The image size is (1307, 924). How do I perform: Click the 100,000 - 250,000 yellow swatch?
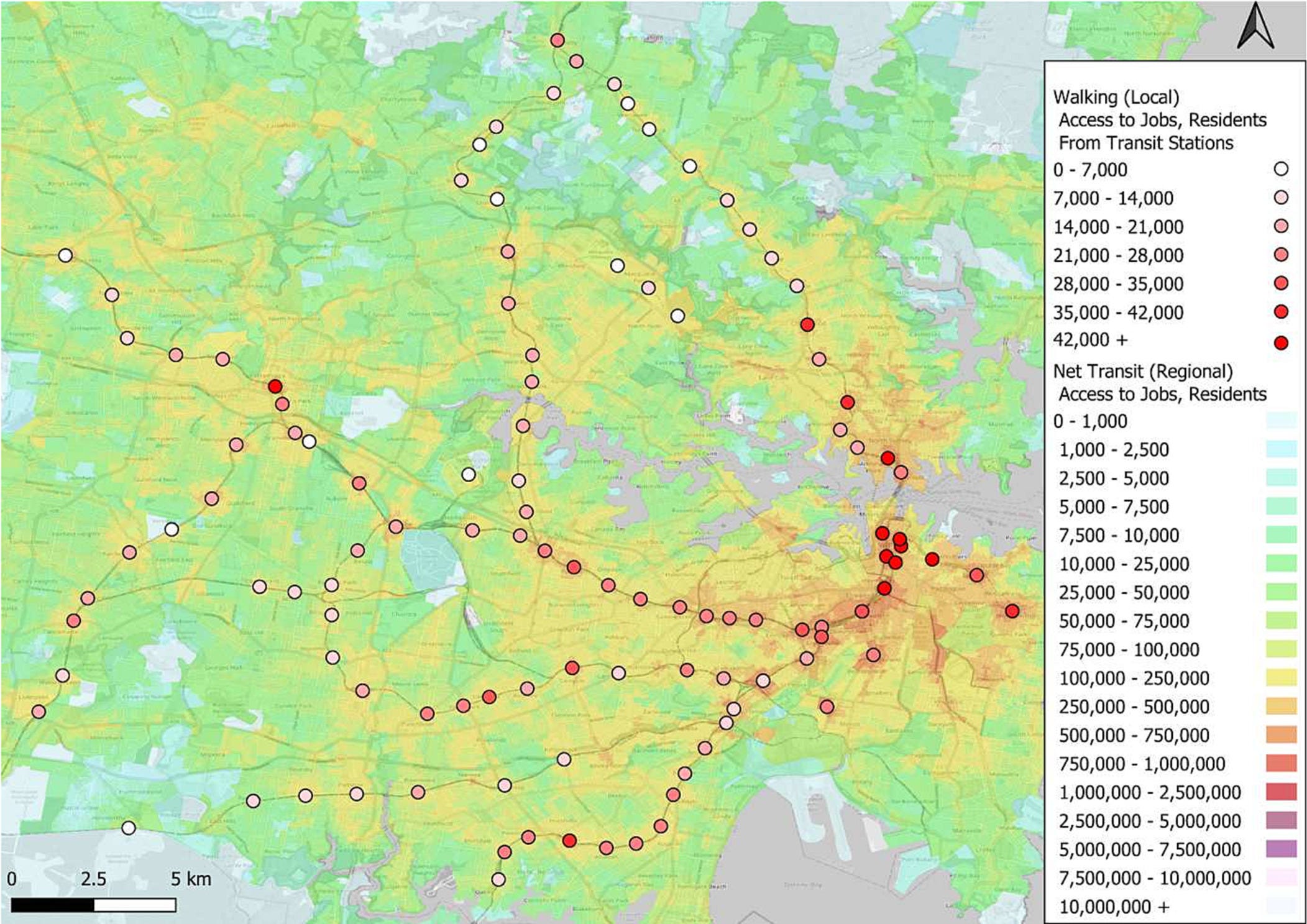click(x=1281, y=678)
